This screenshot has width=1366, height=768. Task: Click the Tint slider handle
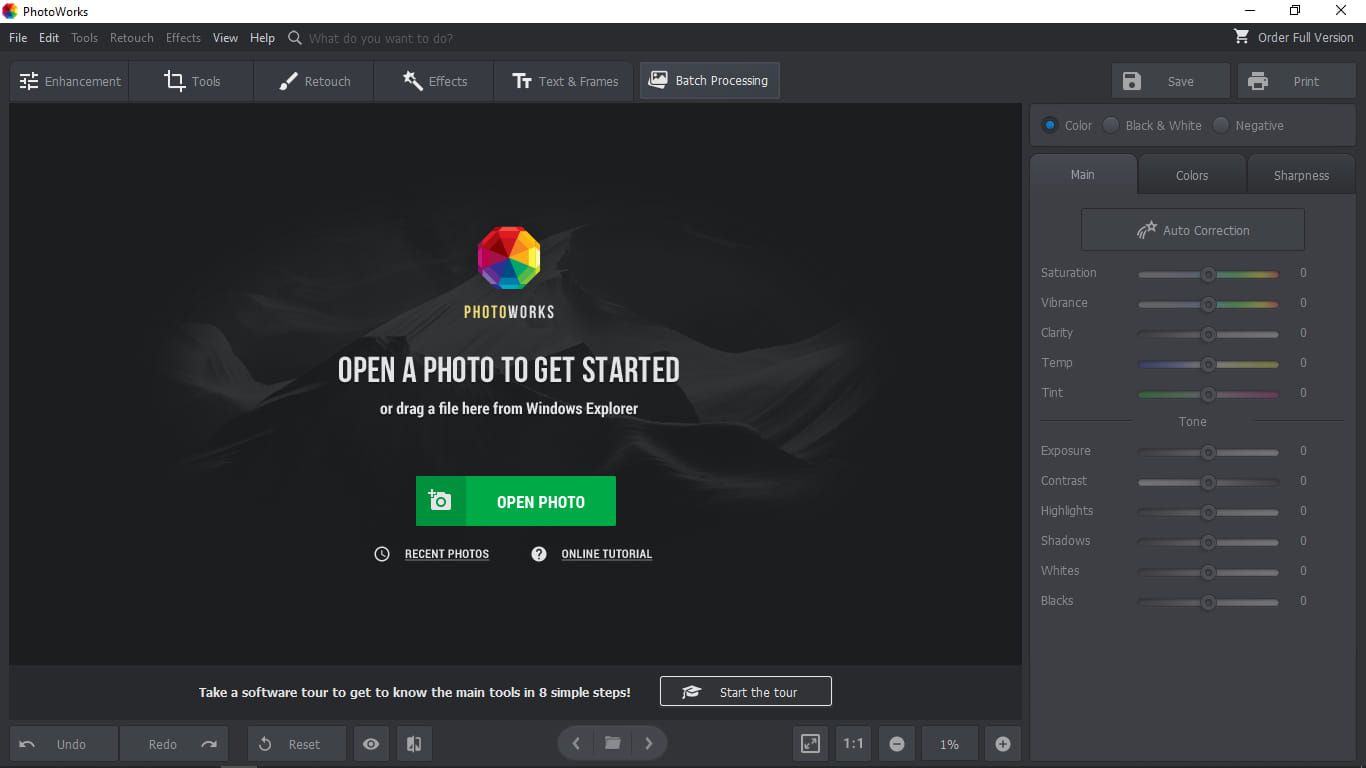pyautogui.click(x=1208, y=394)
